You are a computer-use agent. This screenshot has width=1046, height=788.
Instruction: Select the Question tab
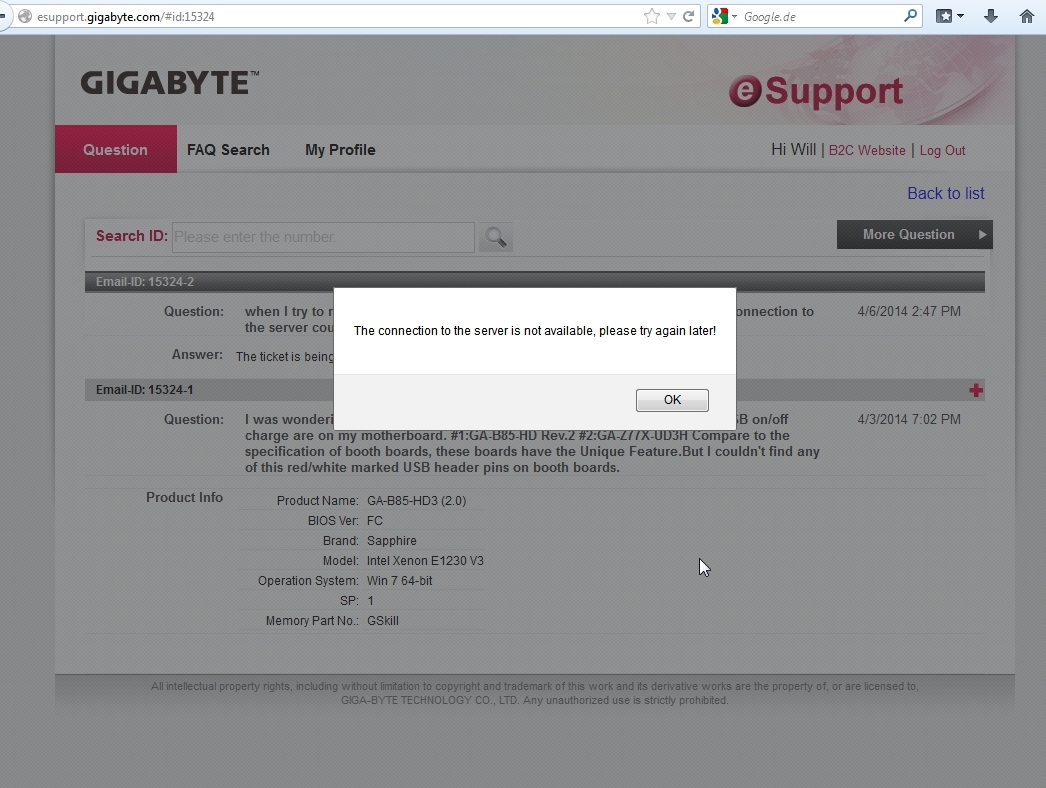click(x=115, y=149)
